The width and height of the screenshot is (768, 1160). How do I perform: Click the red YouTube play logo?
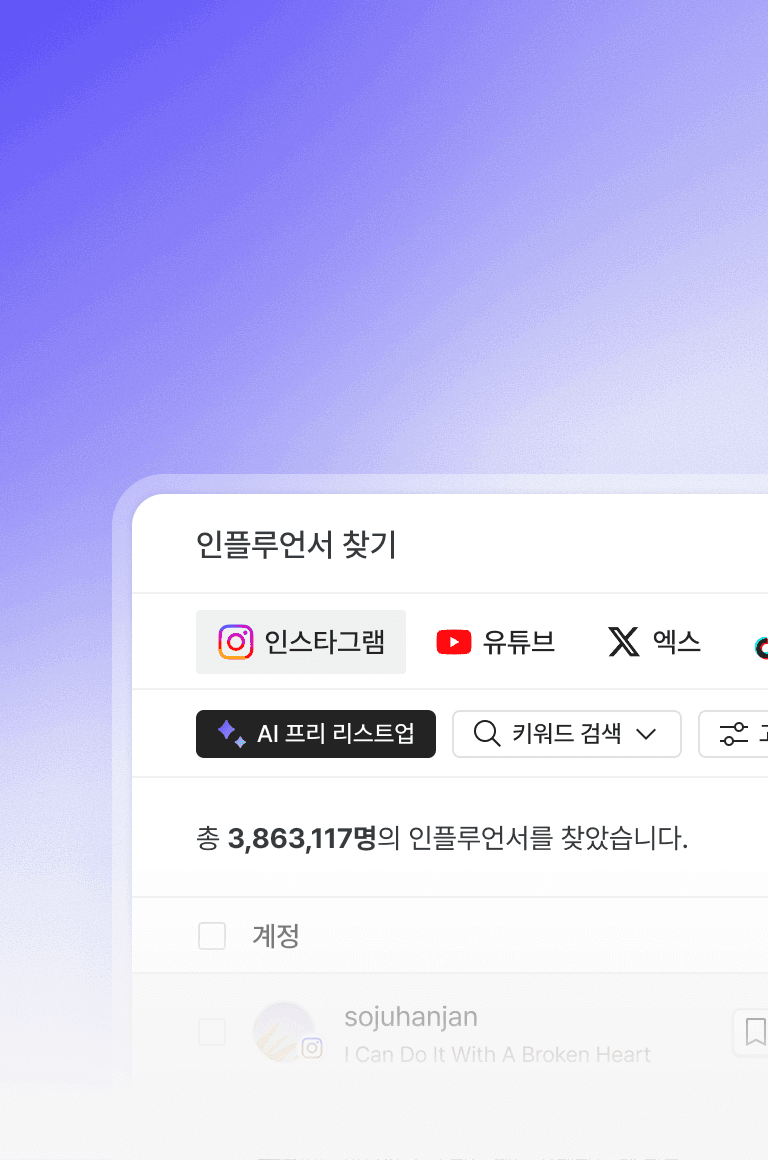click(x=454, y=641)
